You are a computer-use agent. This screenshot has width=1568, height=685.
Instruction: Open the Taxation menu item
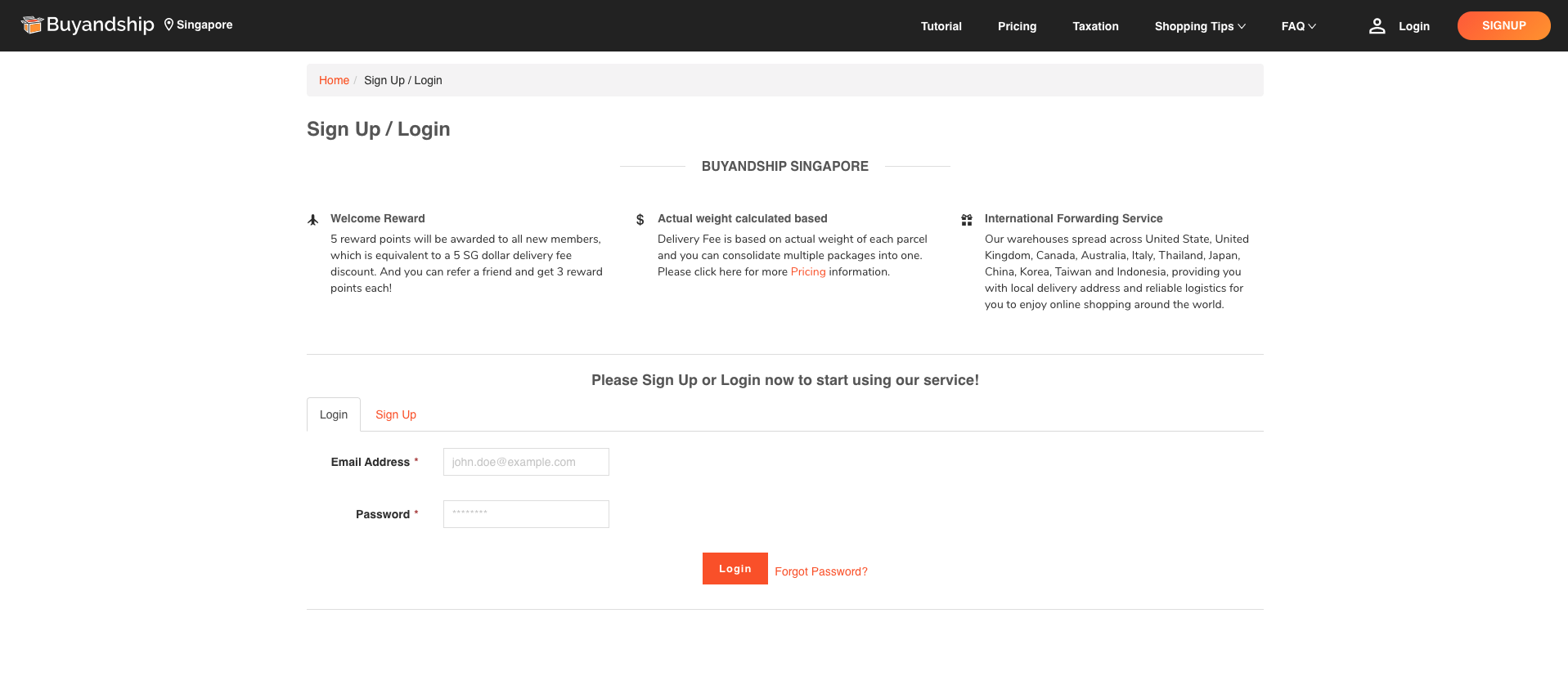pos(1095,26)
